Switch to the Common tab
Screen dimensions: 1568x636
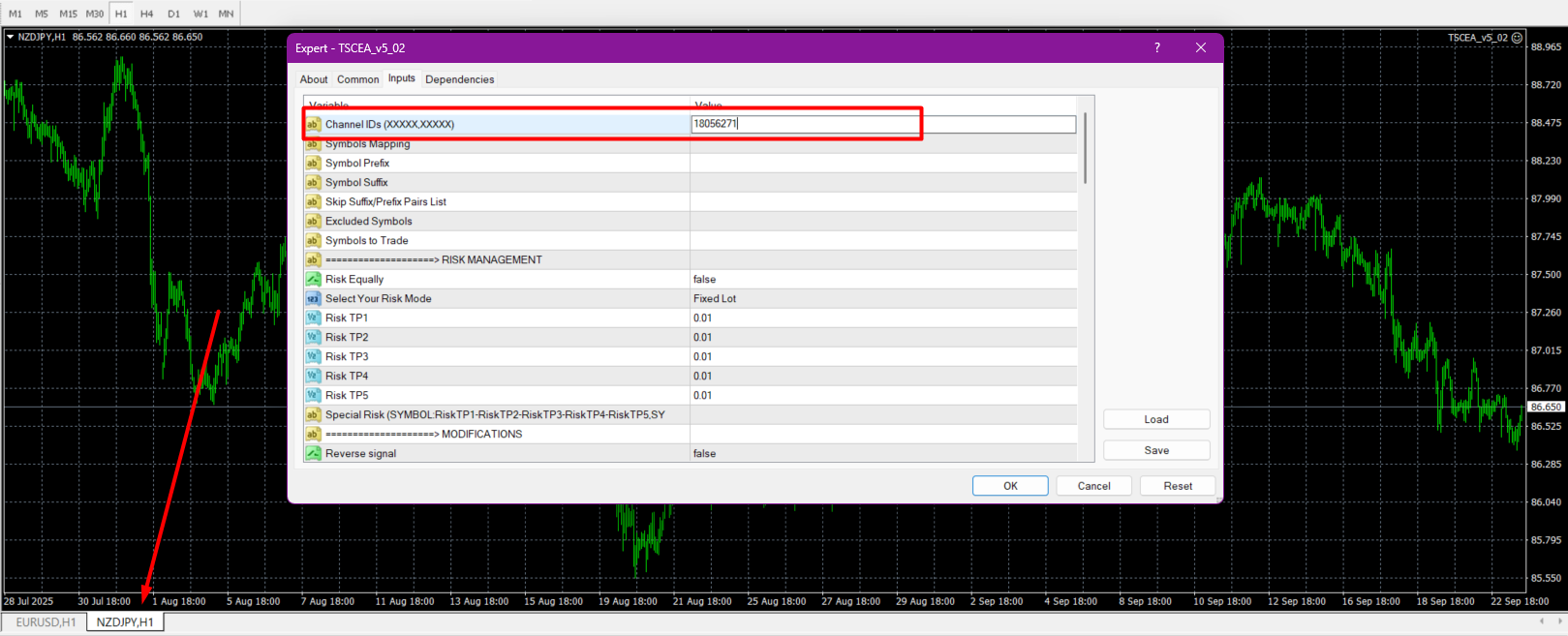pos(357,79)
